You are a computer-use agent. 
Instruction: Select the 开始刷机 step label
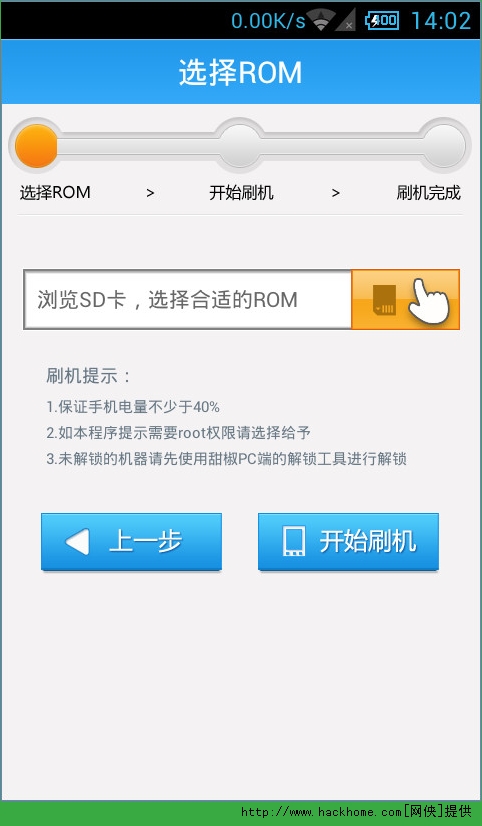click(x=241, y=193)
